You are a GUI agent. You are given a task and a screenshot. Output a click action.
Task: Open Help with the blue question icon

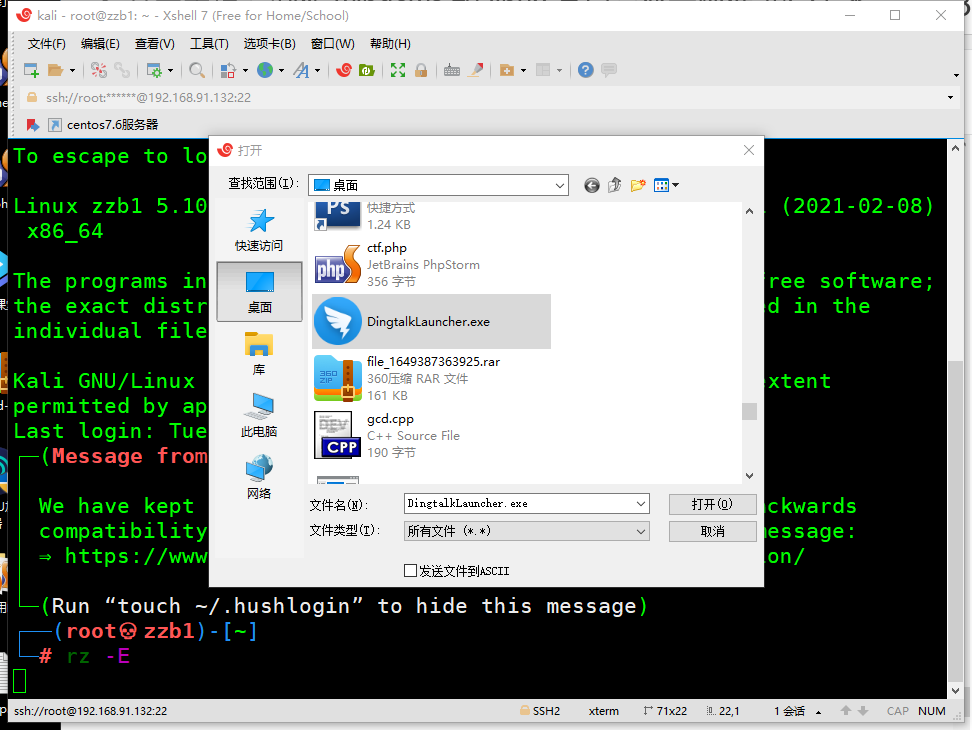(586, 70)
